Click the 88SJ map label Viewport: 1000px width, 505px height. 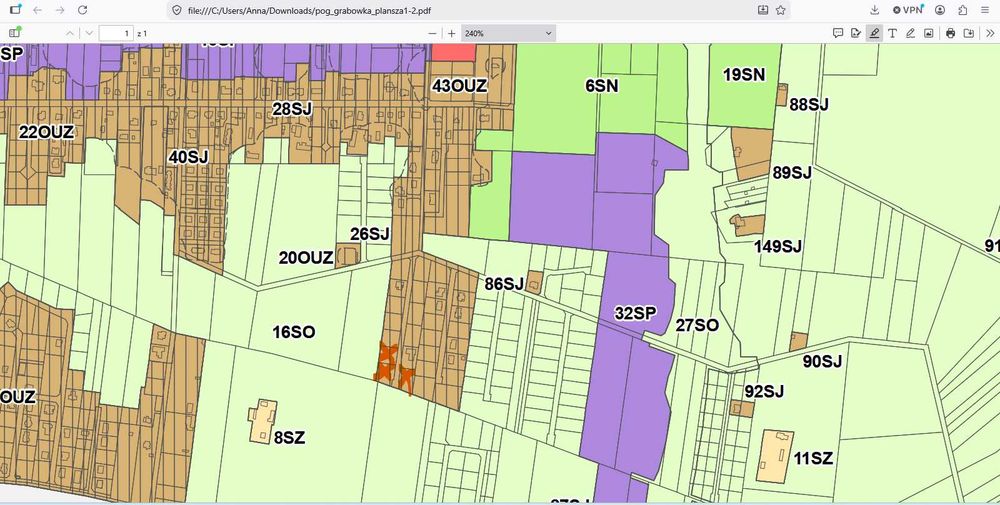pyautogui.click(x=809, y=105)
